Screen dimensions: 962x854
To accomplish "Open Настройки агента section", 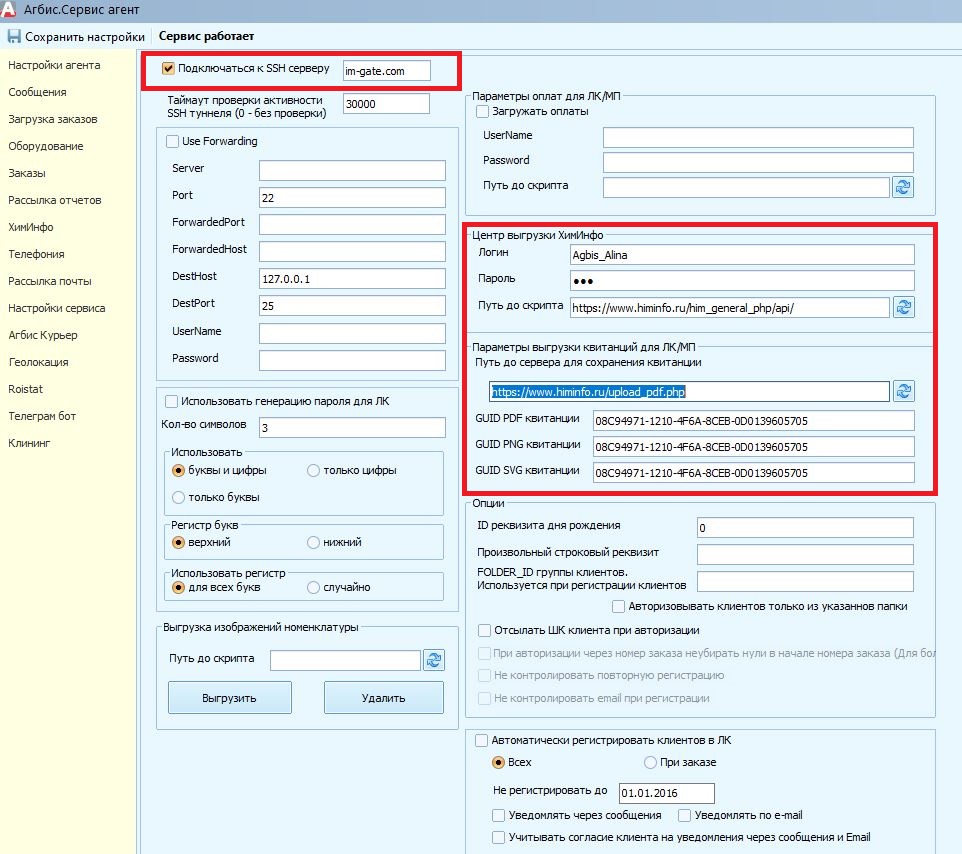I will (x=54, y=65).
